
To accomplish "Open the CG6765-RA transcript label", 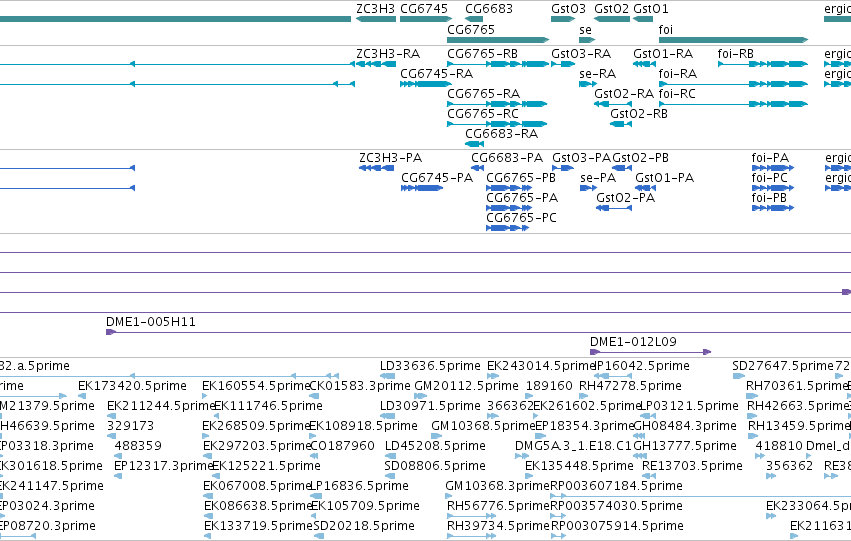I will [484, 94].
